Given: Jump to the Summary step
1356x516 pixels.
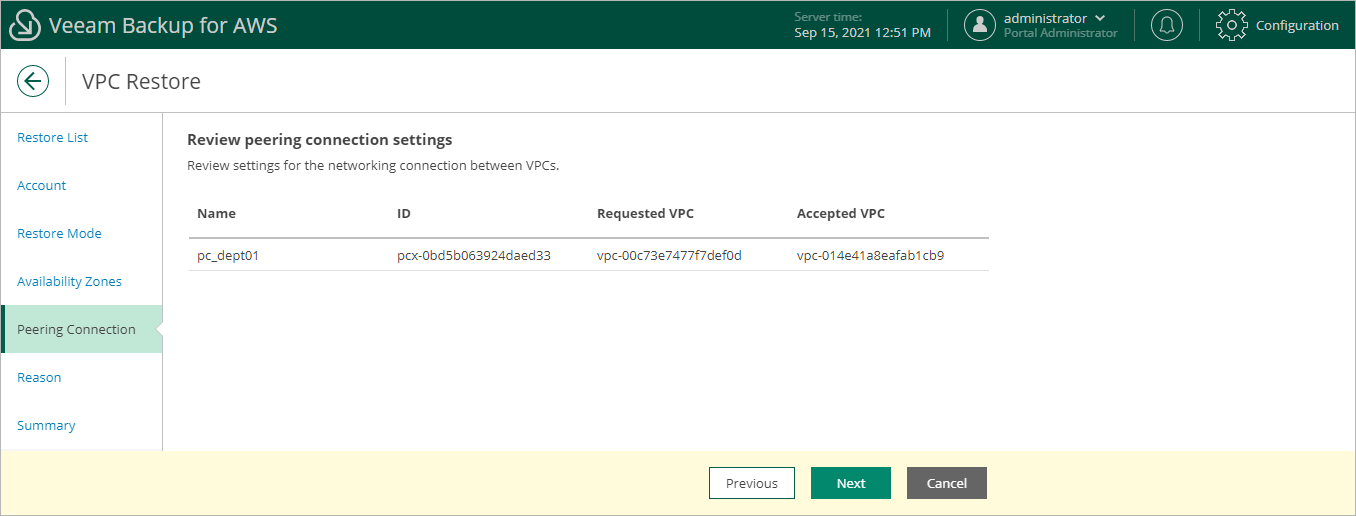Looking at the screenshot, I should [46, 426].
